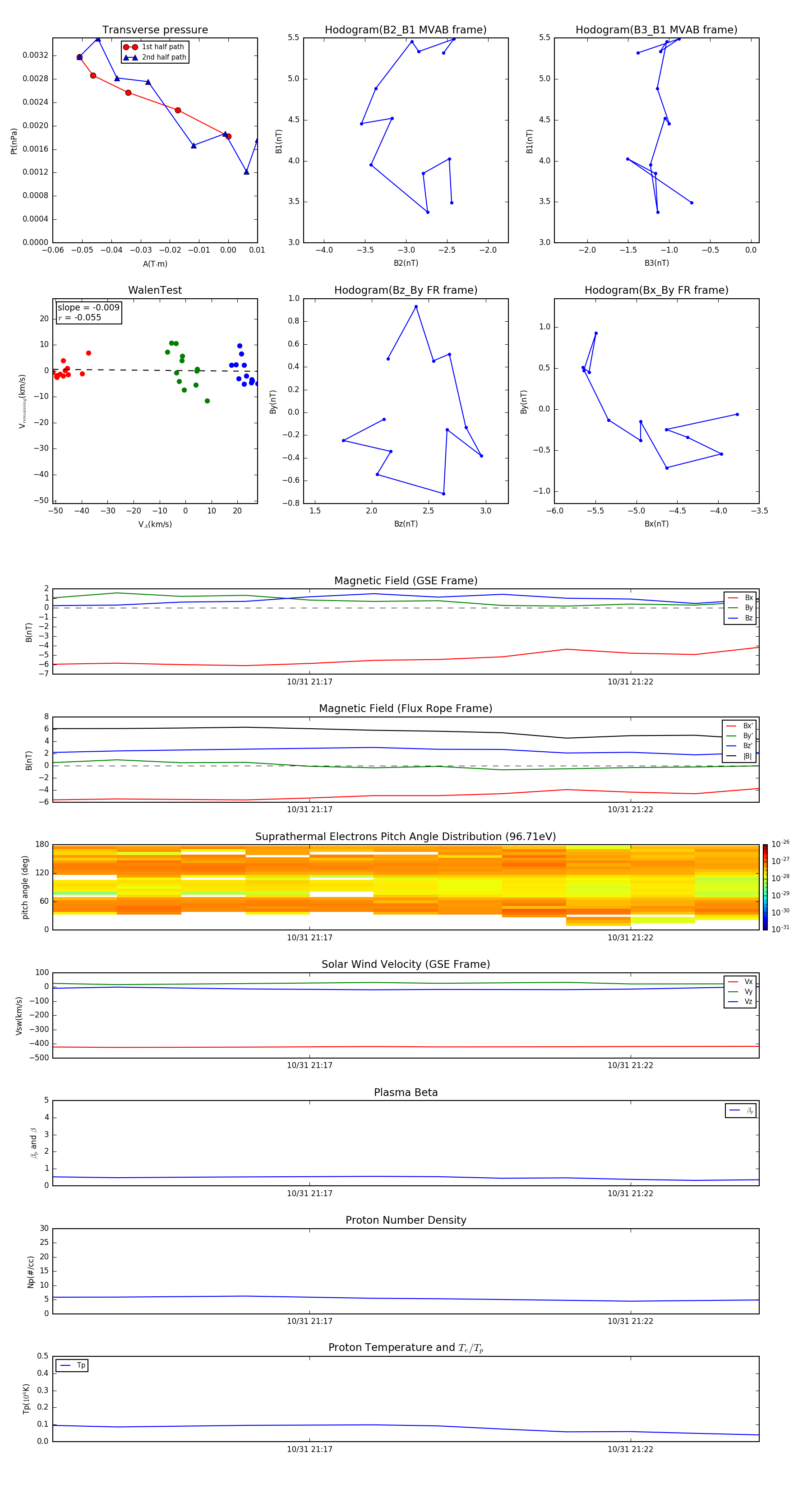Viewport: 812px width, 1489px height.
Task: Click the pitch angle distribution colorbar
Action: click(x=765, y=887)
